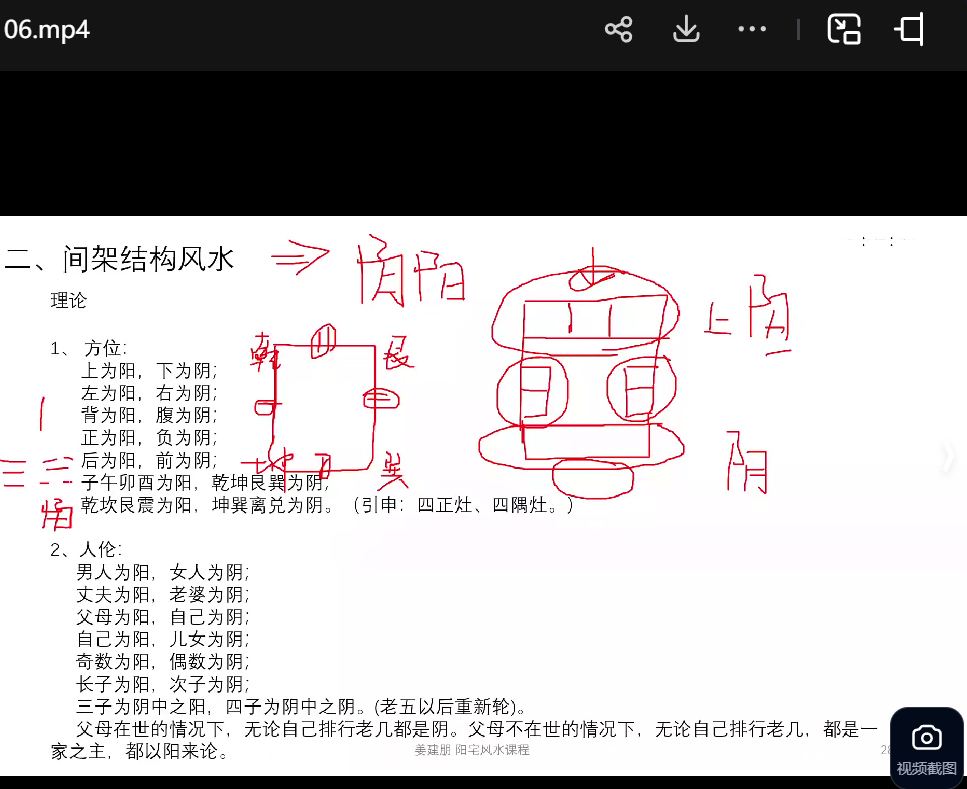967x789 pixels.
Task: Click the rotate screen icon at top right
Action: (x=909, y=30)
